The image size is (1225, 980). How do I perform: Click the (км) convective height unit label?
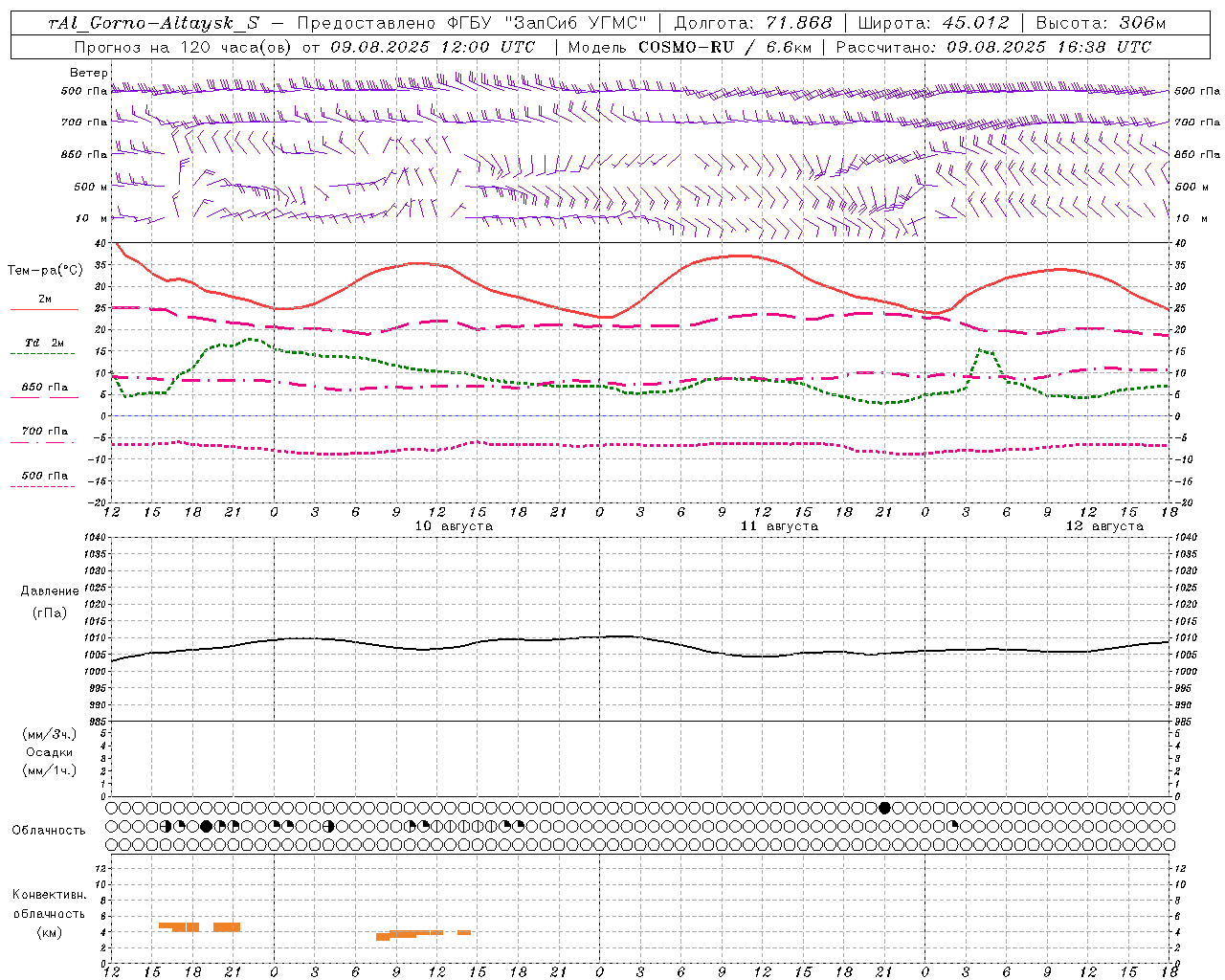[x=50, y=932]
